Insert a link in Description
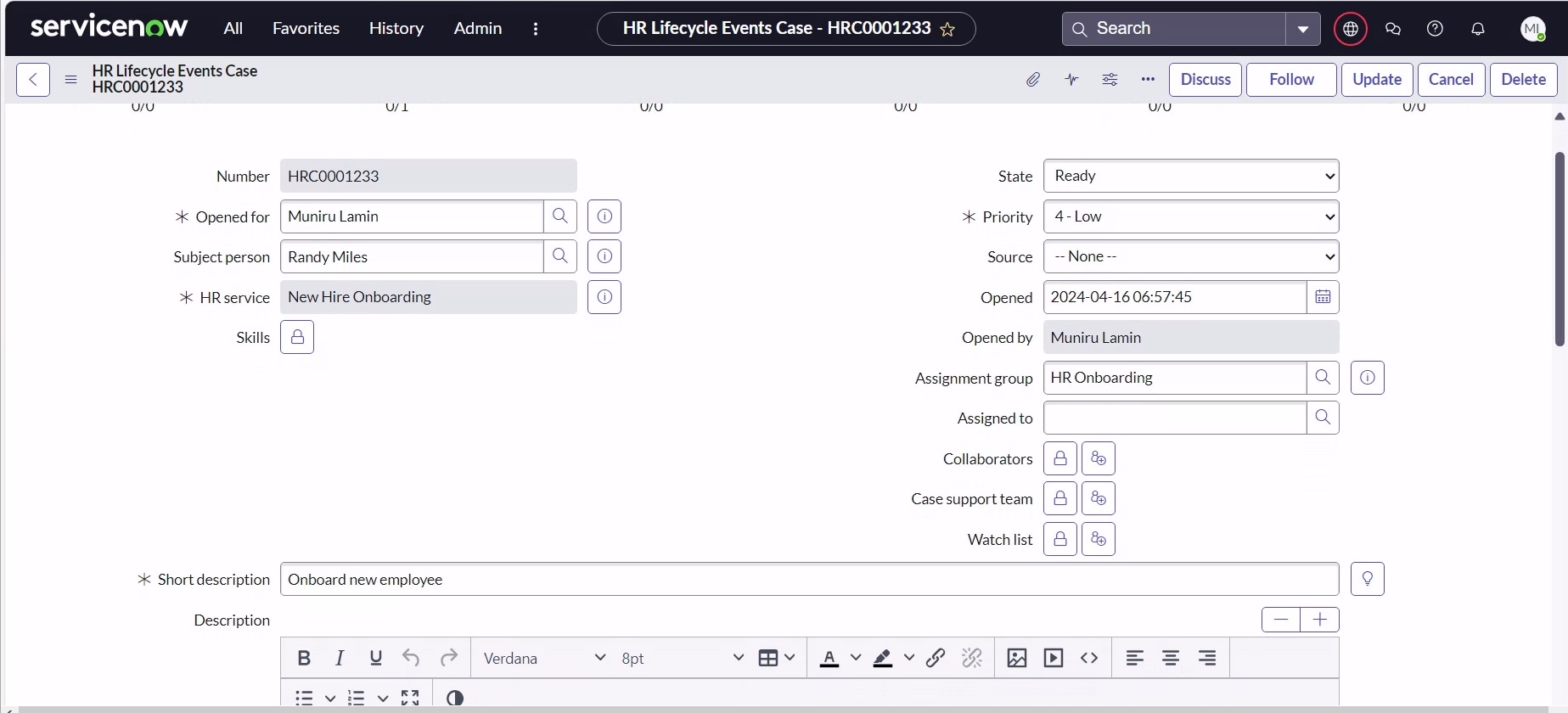Image resolution: width=1568 pixels, height=713 pixels. click(936, 658)
